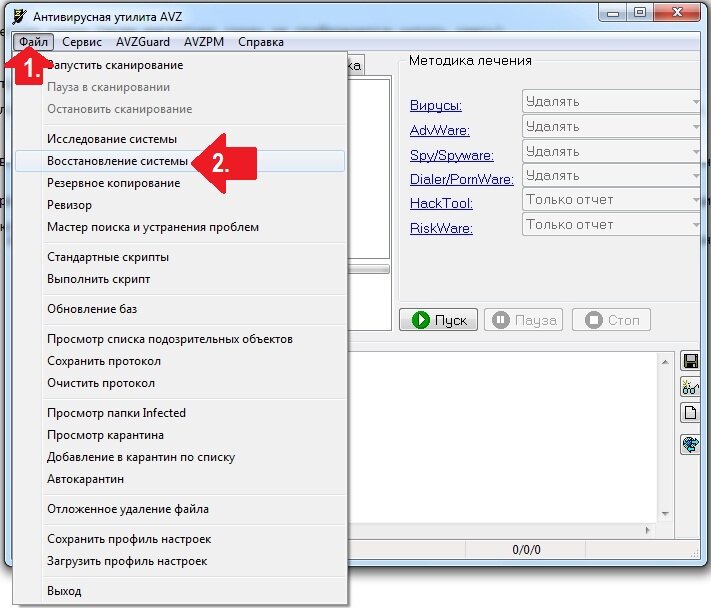Click the Dialer/PornWare link
The image size is (711, 608).
click(462, 179)
